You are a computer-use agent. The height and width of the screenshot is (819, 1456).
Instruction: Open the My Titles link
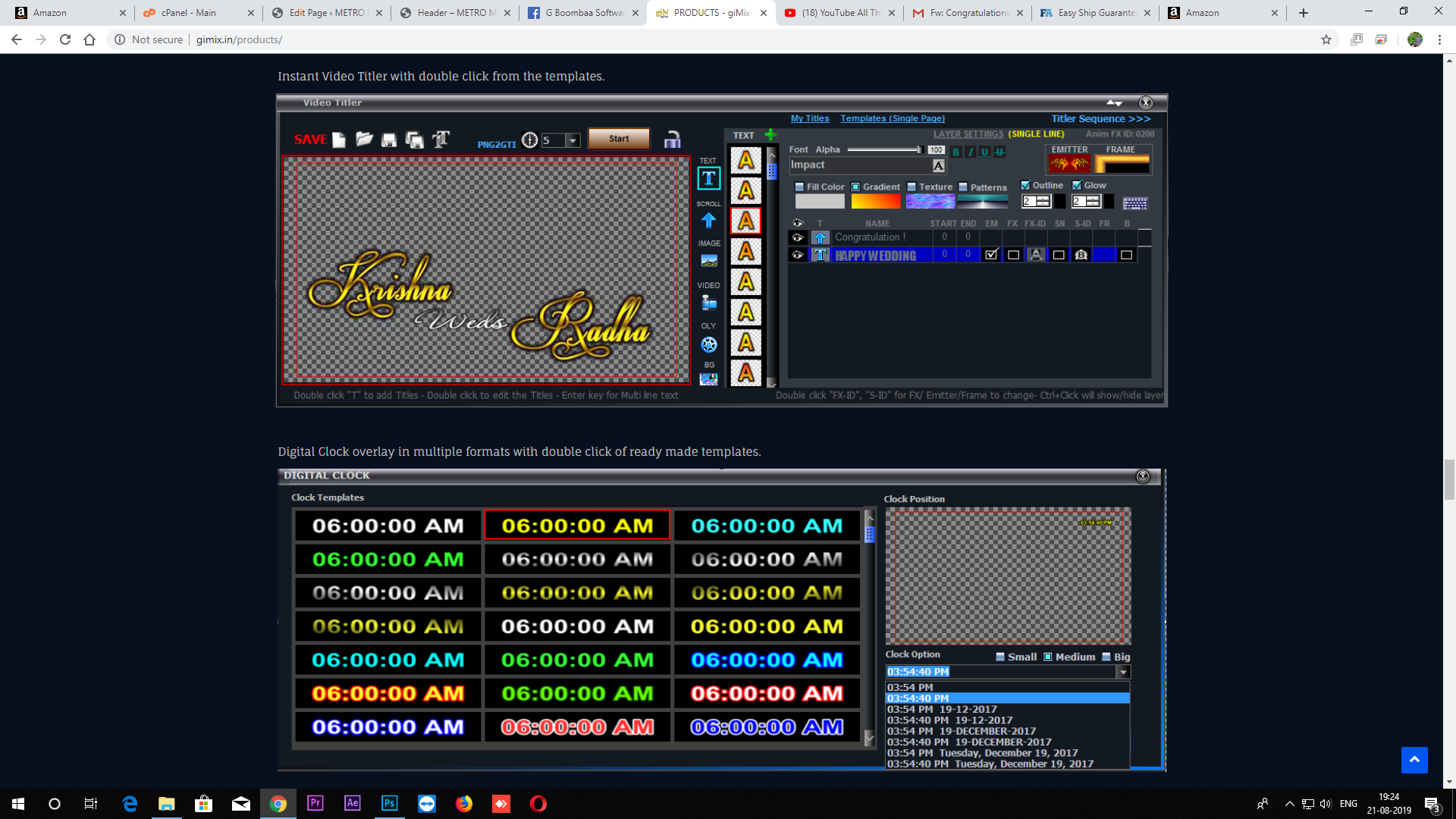[x=809, y=118]
